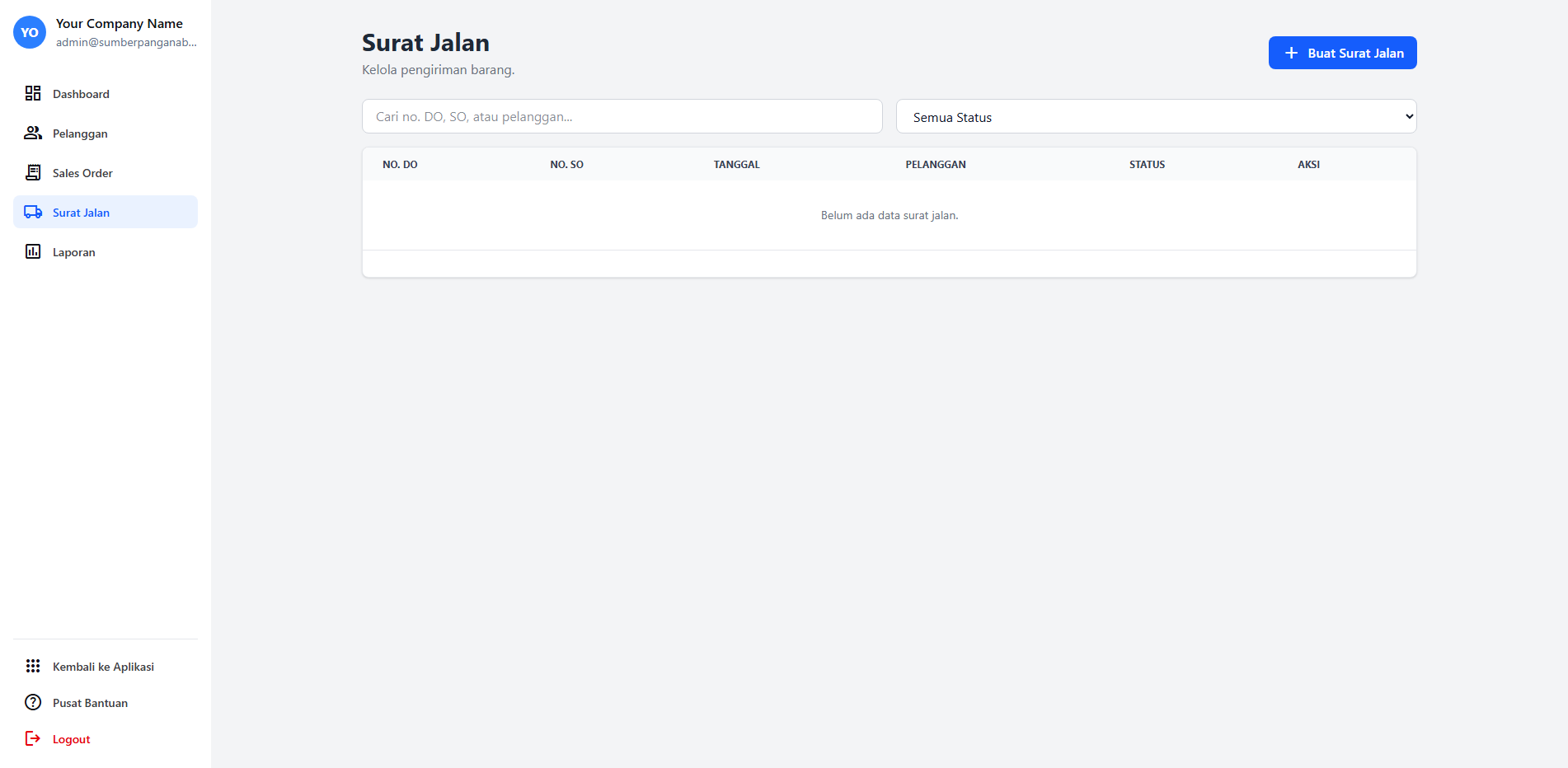This screenshot has height=768, width=1568.
Task: Click the admin email address in sidebar
Action: pos(126,43)
